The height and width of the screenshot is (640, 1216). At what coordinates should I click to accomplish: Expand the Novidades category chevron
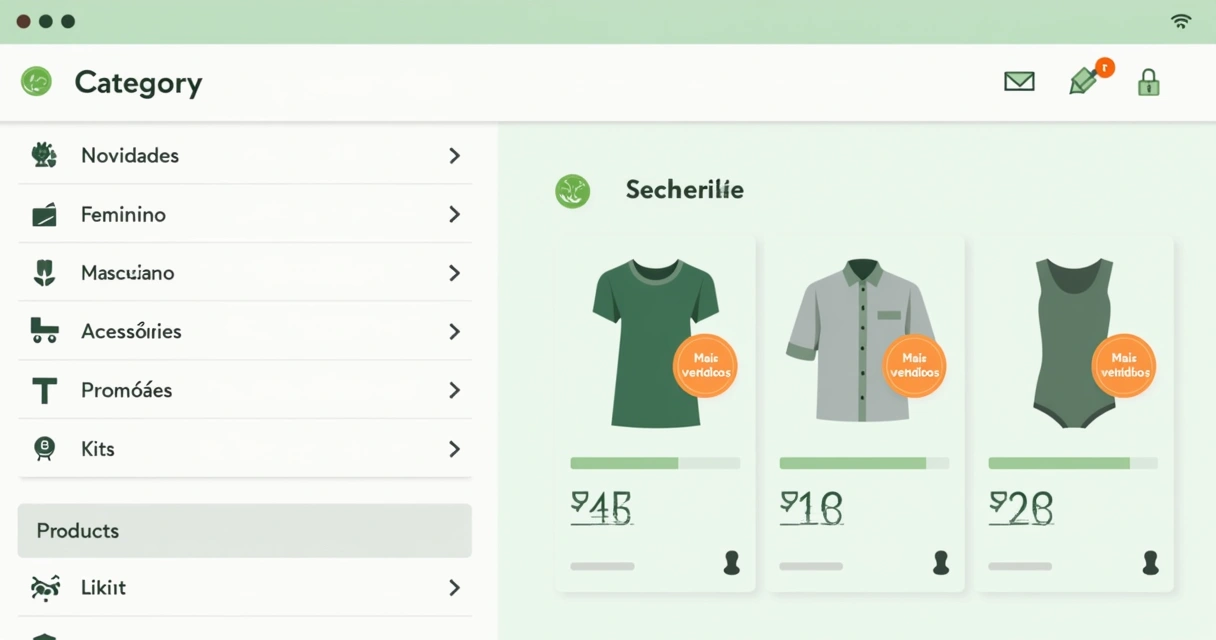coord(454,156)
